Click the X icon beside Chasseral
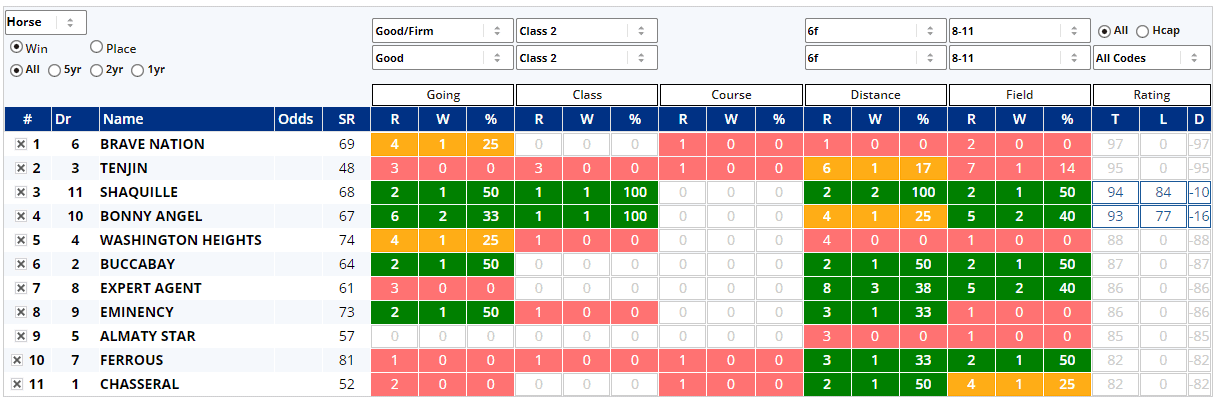 (17, 384)
